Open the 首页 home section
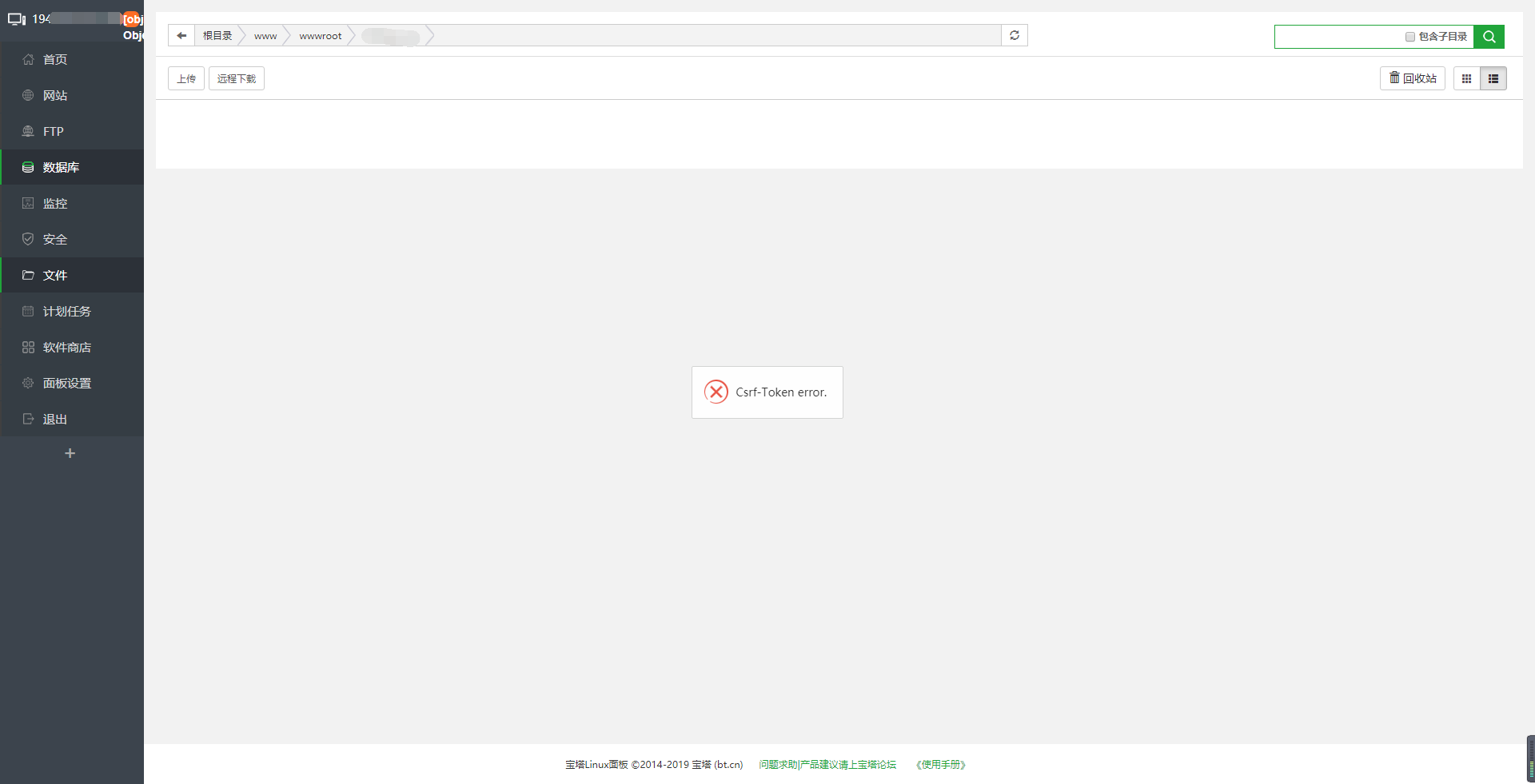The height and width of the screenshot is (784, 1535). pos(54,59)
